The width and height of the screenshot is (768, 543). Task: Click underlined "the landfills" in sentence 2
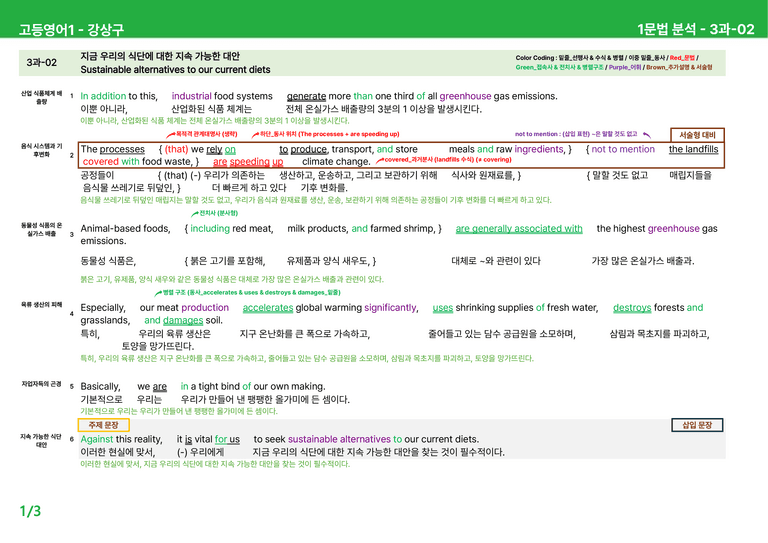(694, 149)
